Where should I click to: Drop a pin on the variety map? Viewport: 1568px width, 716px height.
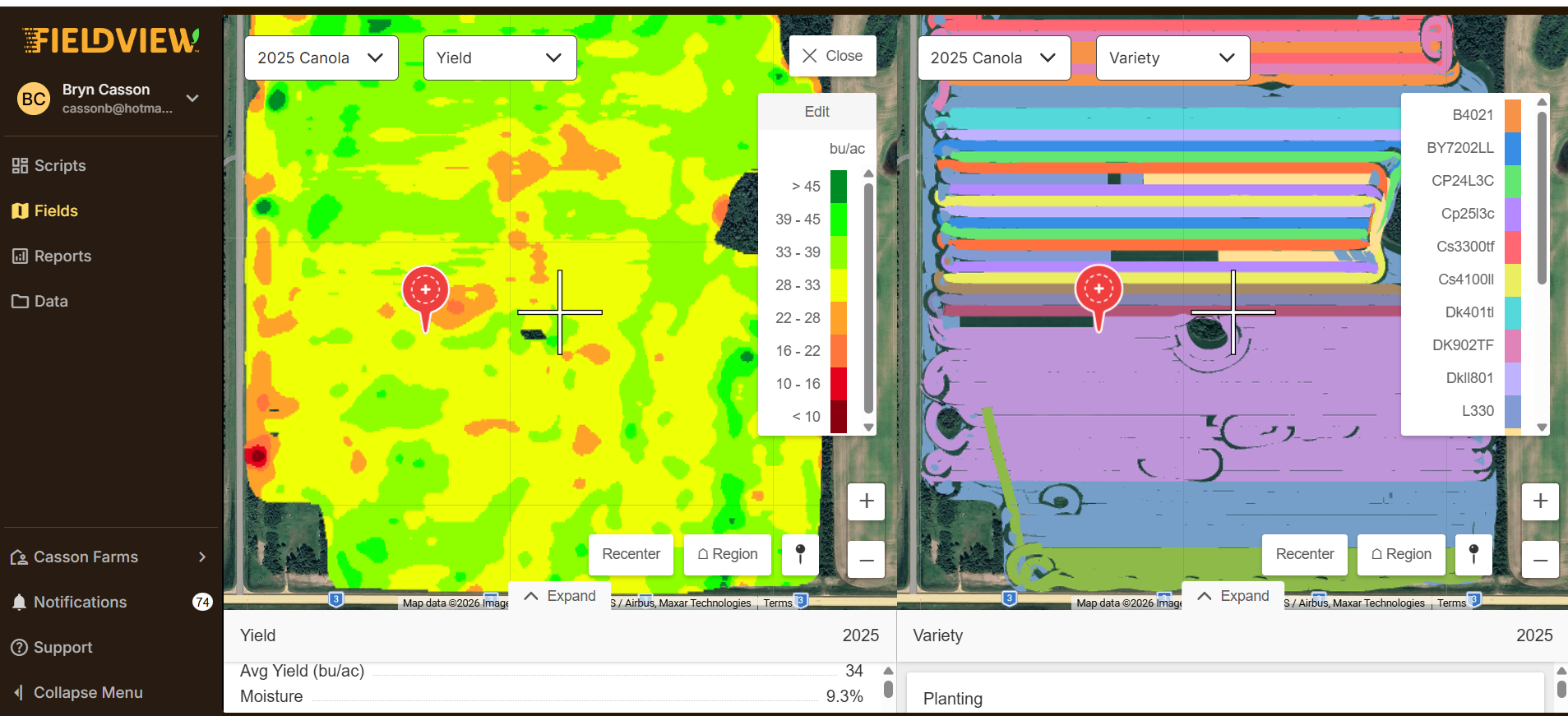tap(1473, 554)
